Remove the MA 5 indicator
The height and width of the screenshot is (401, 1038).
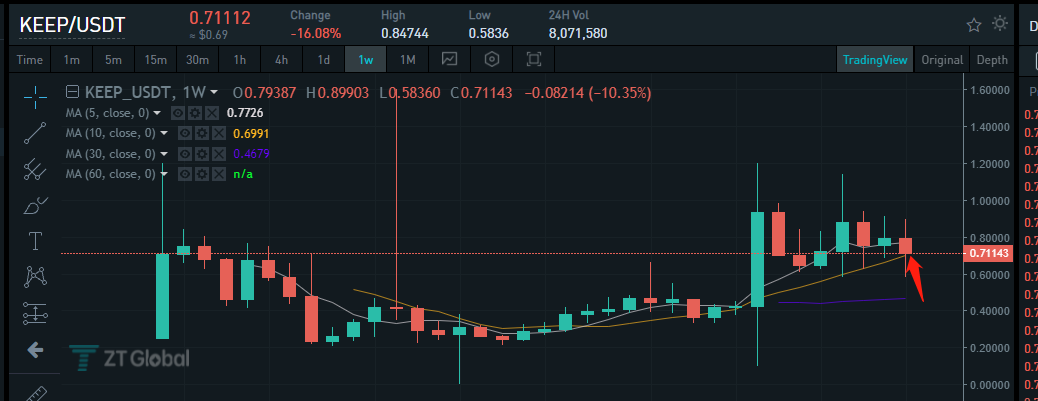tap(210, 113)
